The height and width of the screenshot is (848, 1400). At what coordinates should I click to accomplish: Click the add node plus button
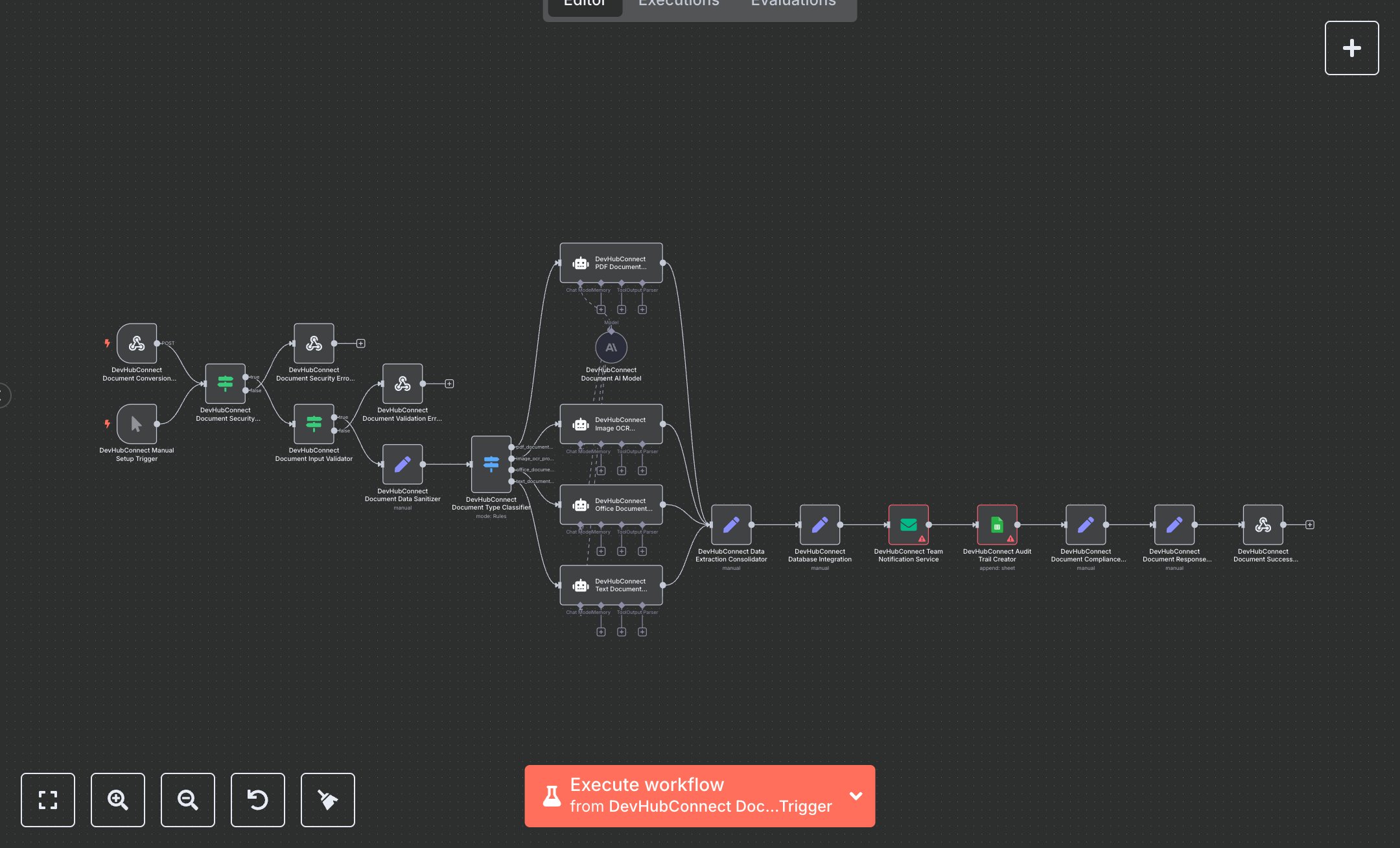coord(1351,48)
